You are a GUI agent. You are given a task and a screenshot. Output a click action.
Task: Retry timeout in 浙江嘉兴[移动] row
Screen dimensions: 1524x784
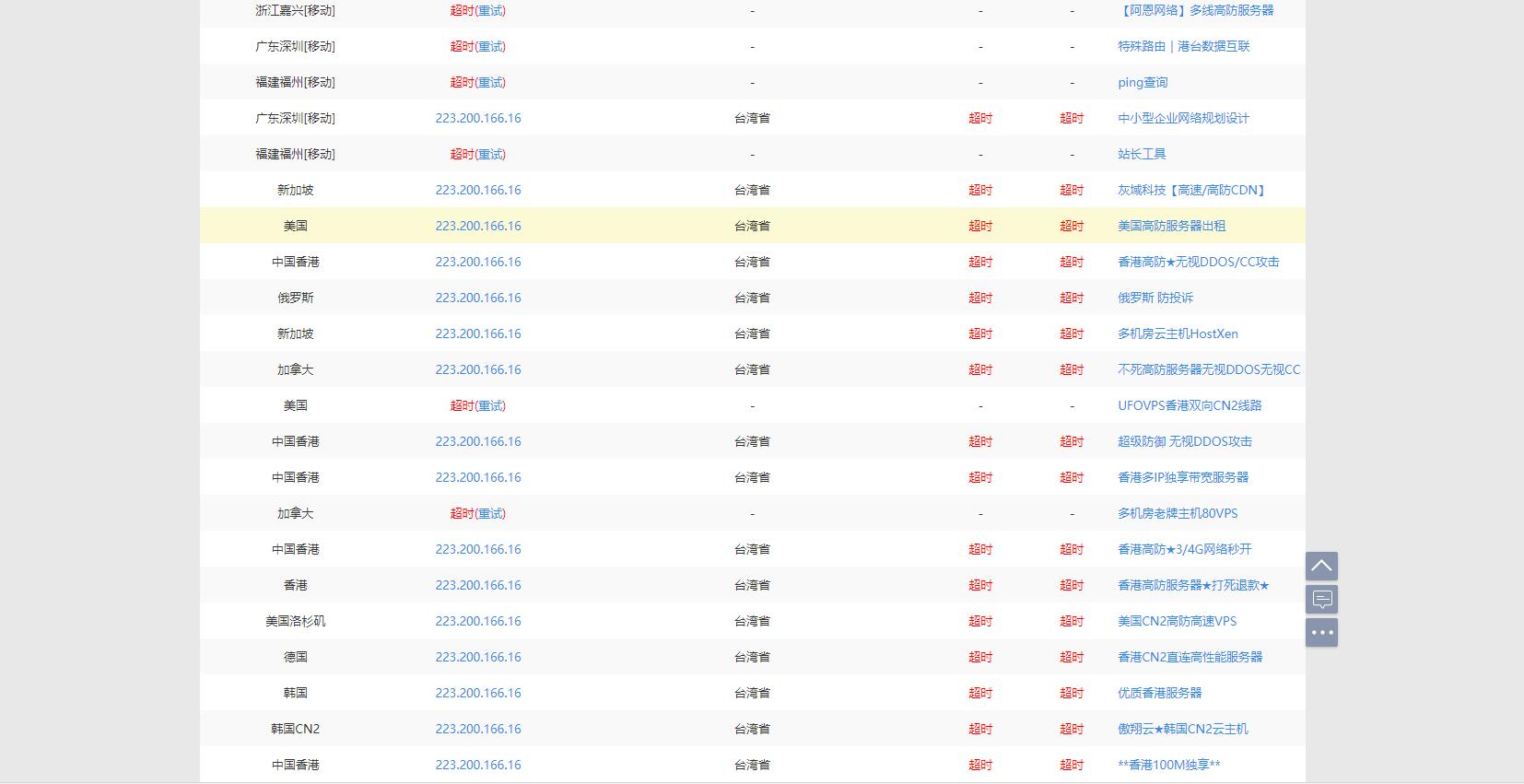[x=490, y=10]
